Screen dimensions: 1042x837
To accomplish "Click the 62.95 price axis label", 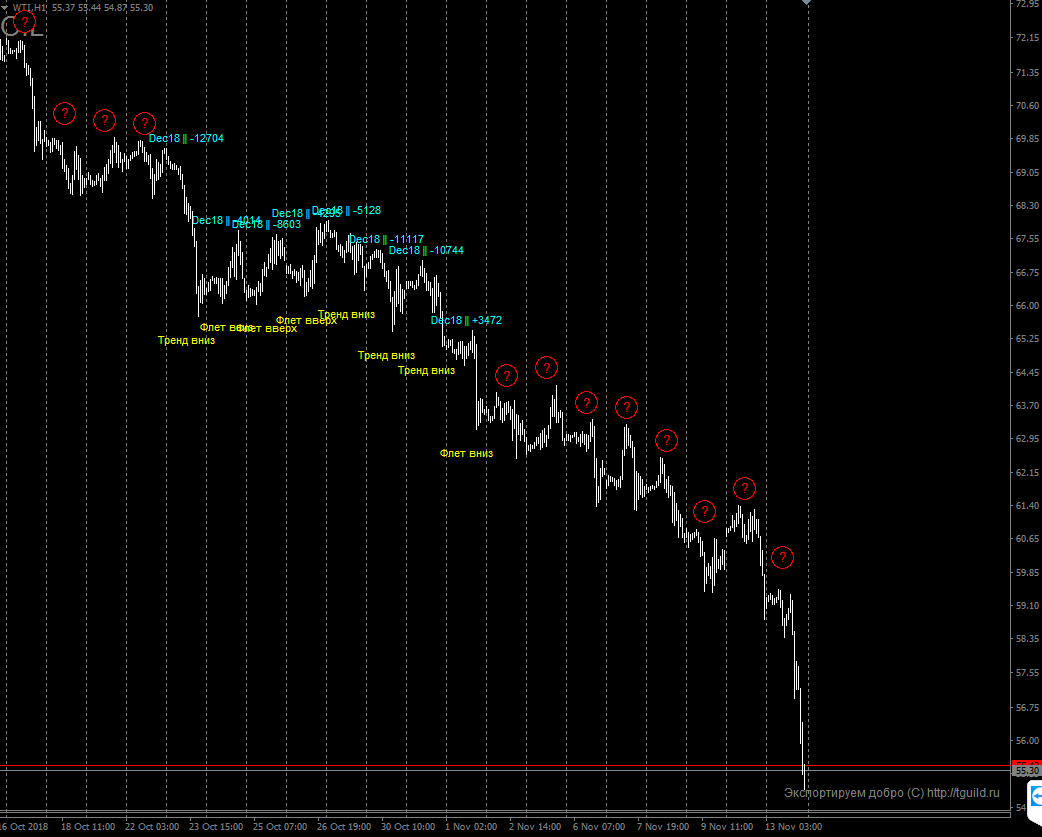I will pos(1027,438).
